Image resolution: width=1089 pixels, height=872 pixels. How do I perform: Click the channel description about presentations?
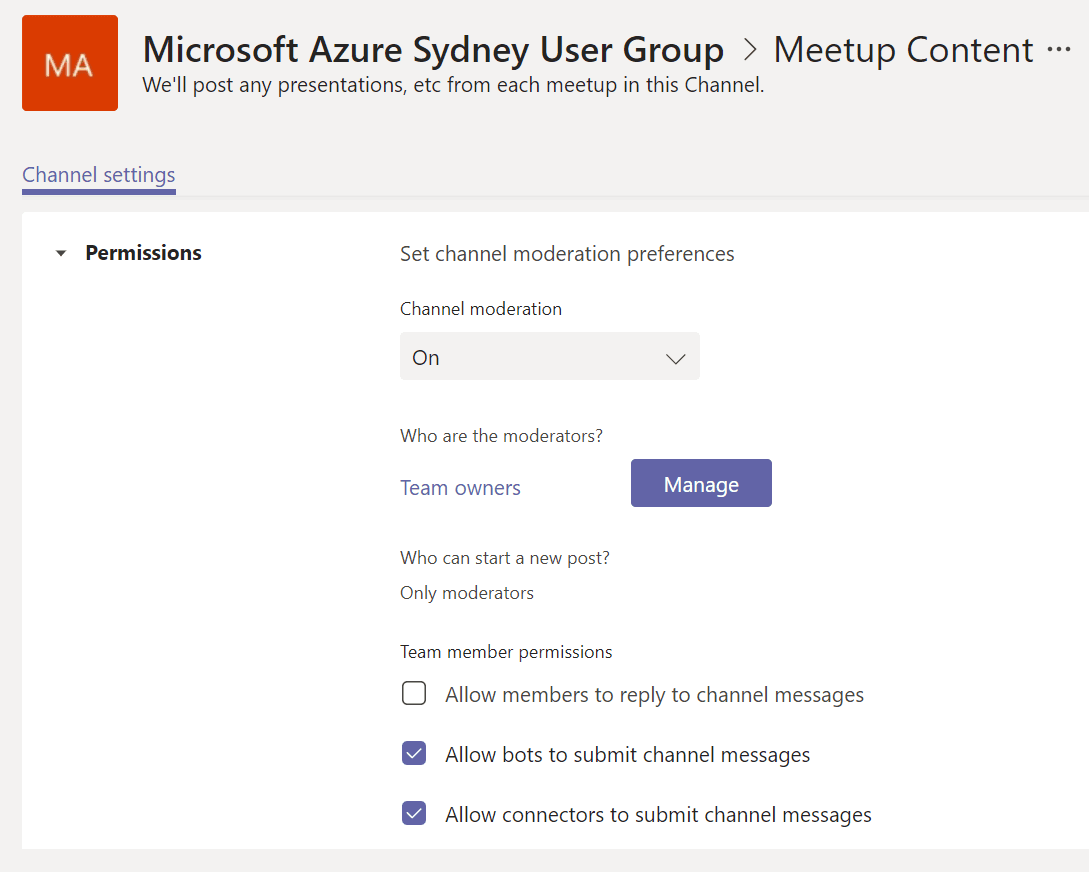(454, 85)
